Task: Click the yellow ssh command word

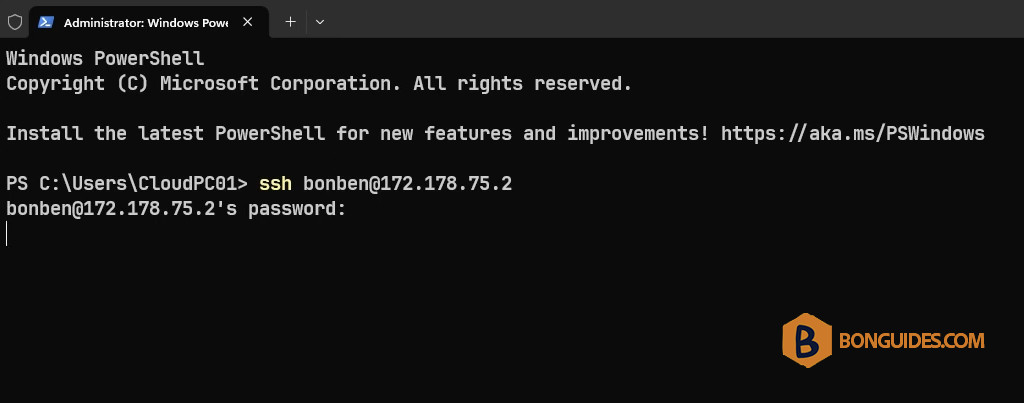Action: [x=276, y=184]
